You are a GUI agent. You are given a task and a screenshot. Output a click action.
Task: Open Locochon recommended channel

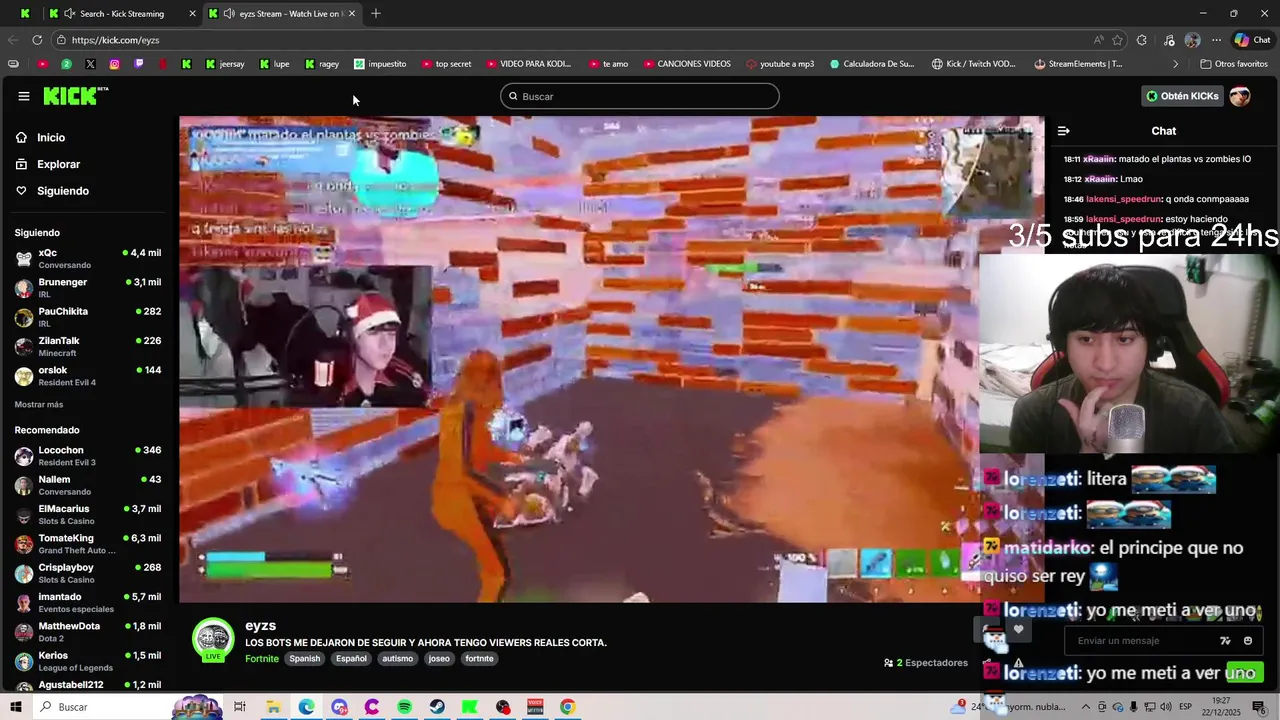tap(88, 456)
